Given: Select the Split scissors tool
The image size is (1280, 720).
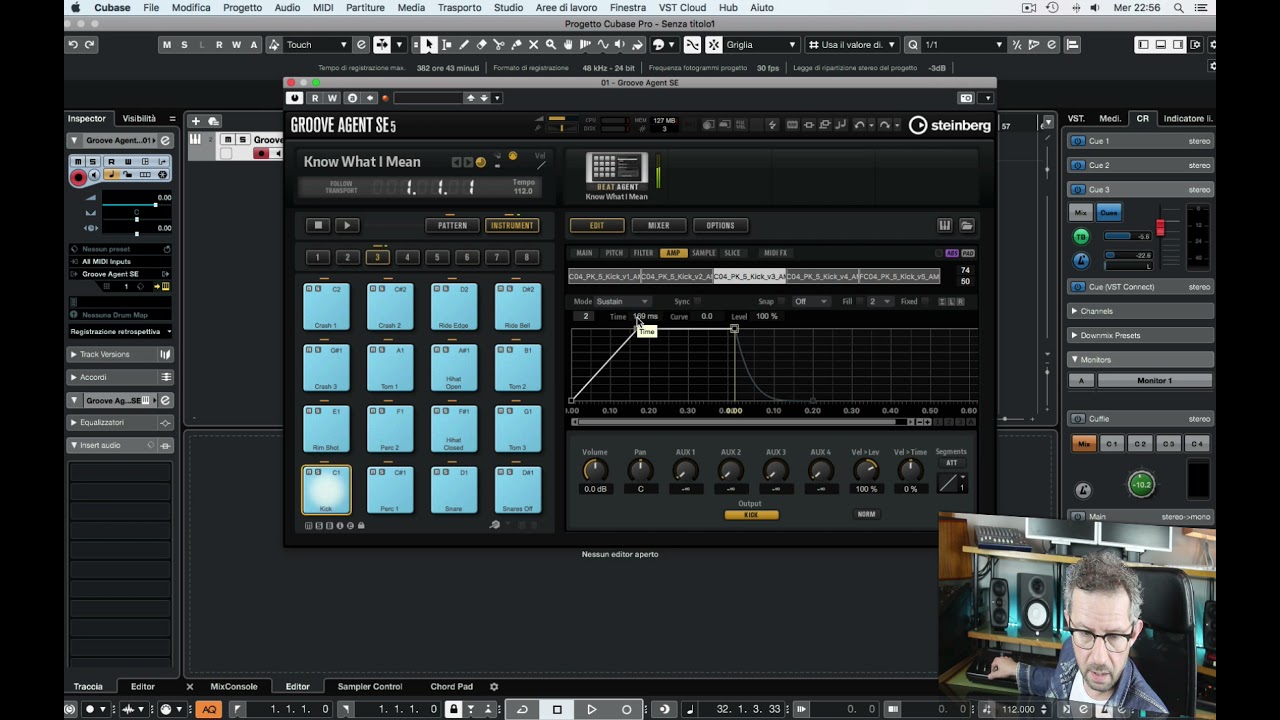Looking at the screenshot, I should [498, 44].
